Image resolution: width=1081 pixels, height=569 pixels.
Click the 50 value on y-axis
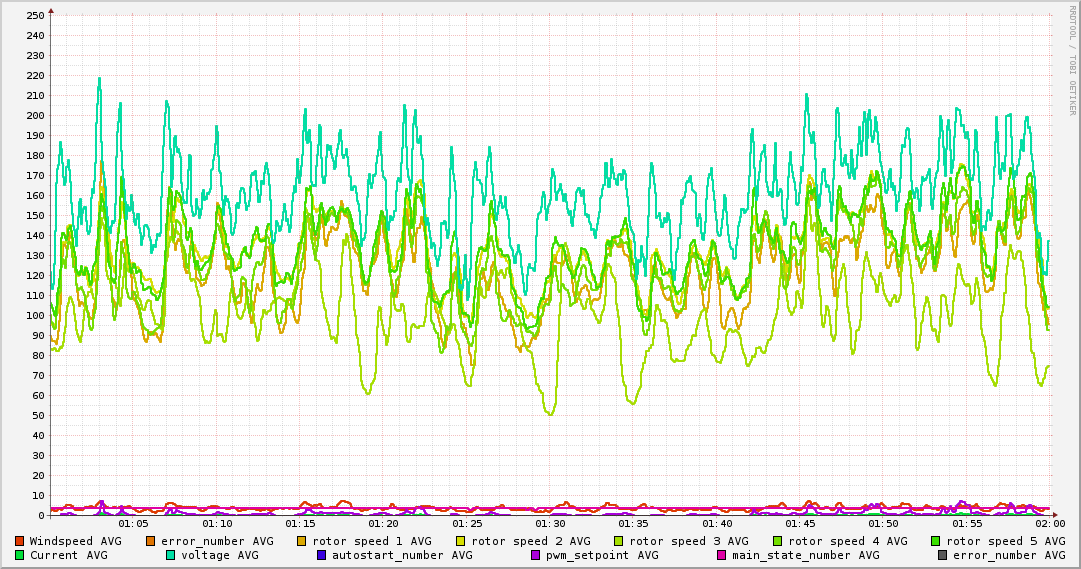(38, 415)
